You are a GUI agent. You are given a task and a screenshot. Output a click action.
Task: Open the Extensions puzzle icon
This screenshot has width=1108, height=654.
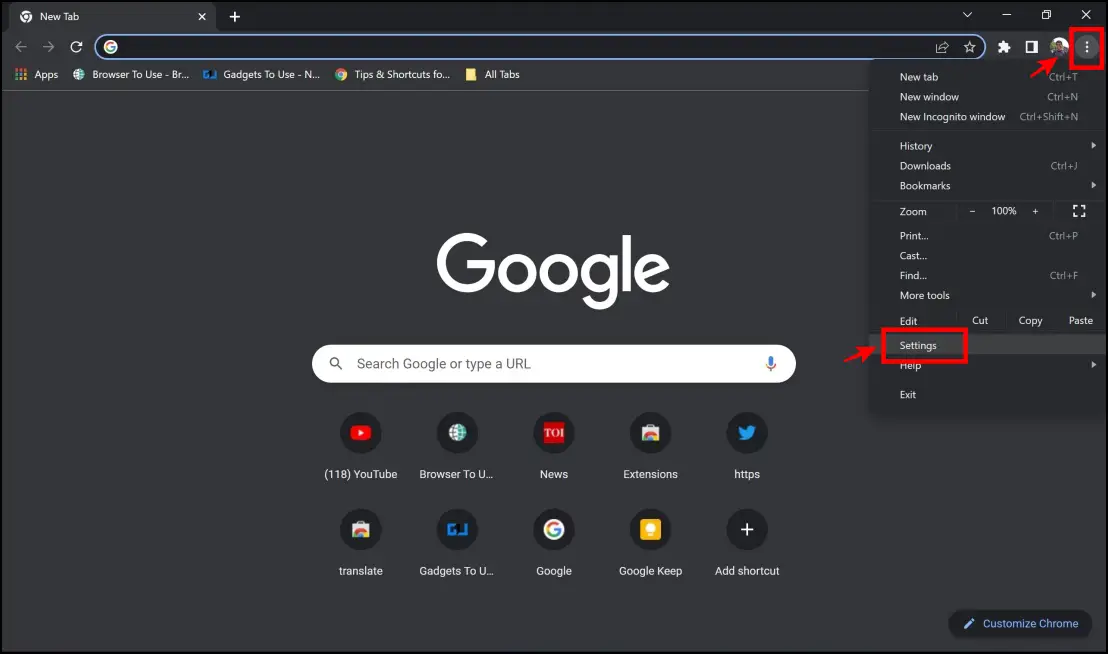click(x=1003, y=47)
